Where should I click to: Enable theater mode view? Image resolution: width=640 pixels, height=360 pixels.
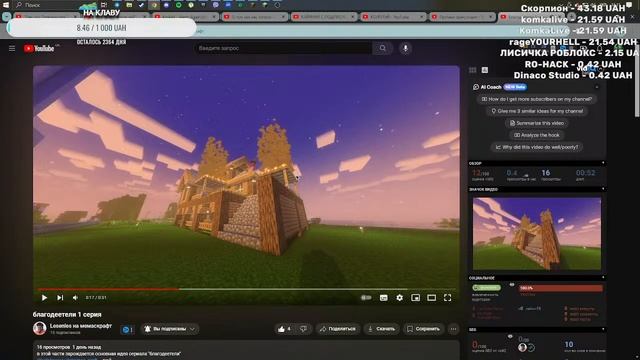pyautogui.click(x=431, y=298)
